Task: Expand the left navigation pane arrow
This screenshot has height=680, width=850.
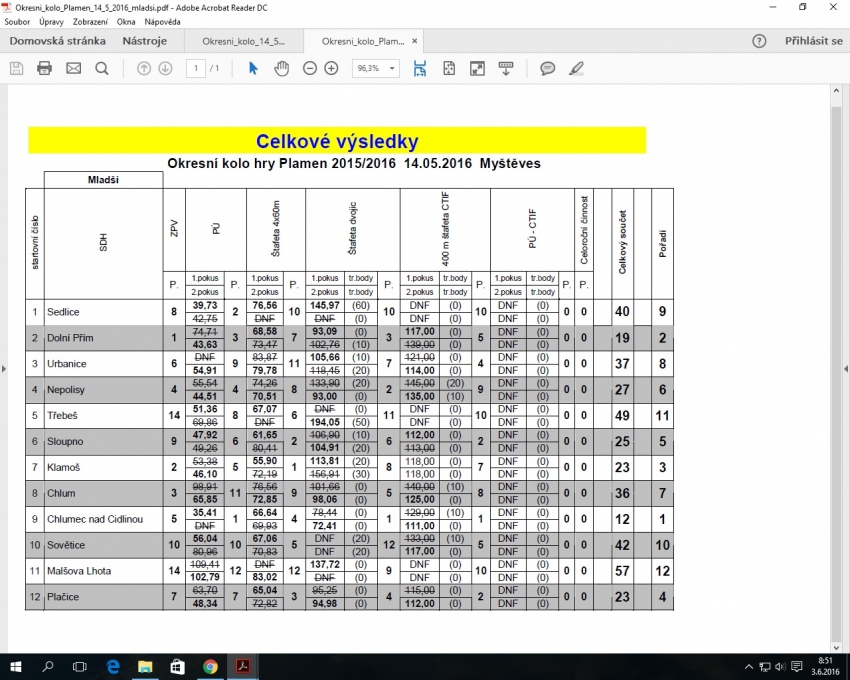Action: pos(4,368)
